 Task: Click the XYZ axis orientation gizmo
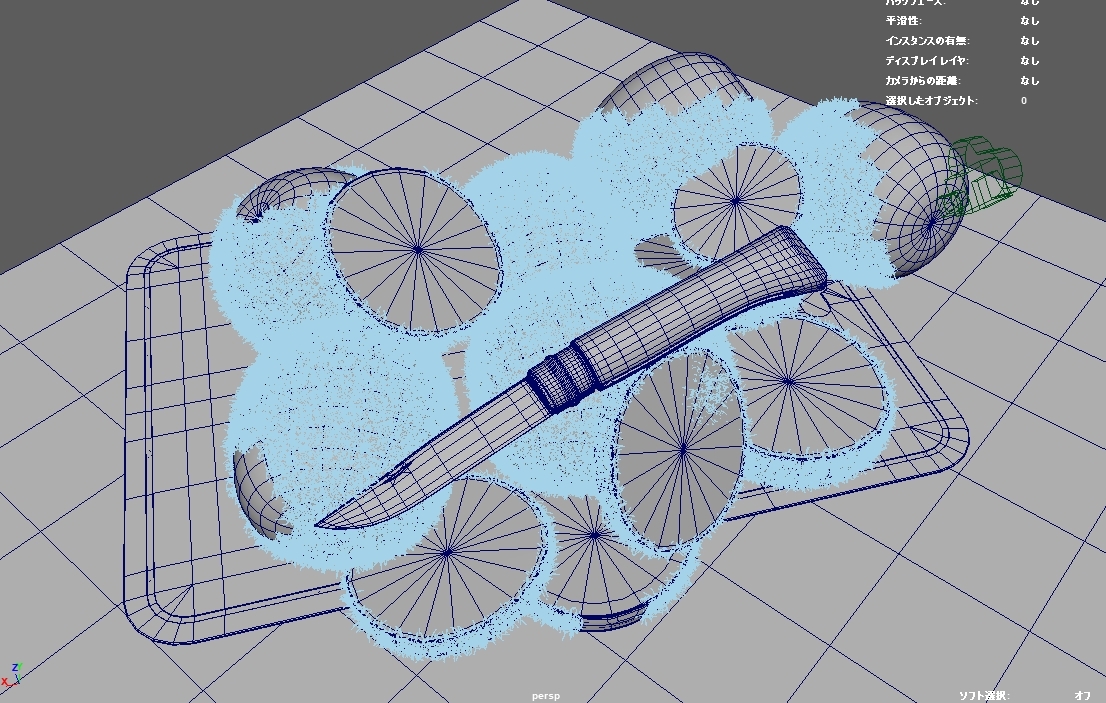point(12,674)
